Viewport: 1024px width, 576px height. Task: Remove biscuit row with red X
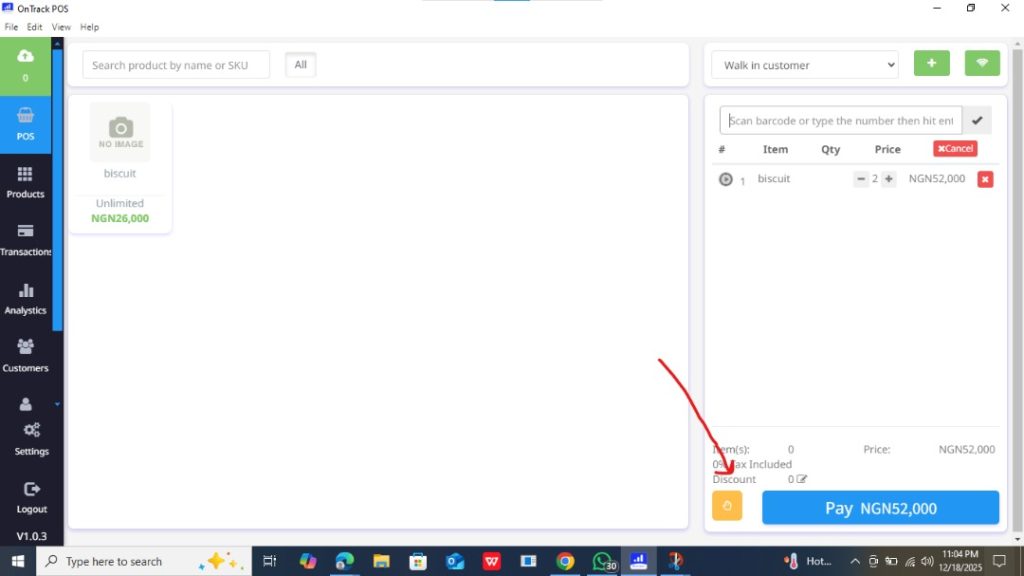[x=985, y=179]
